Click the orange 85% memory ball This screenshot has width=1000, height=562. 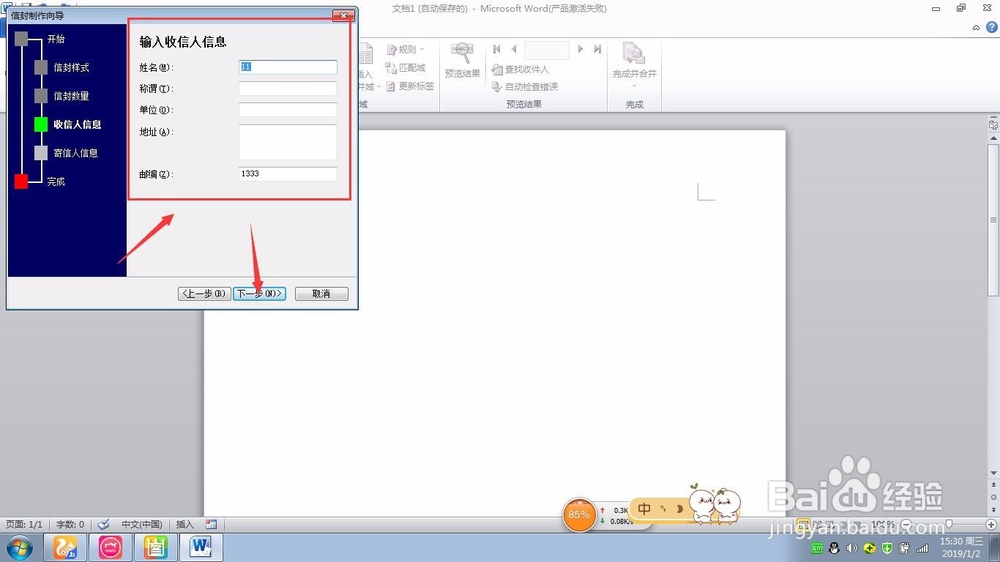[x=579, y=514]
